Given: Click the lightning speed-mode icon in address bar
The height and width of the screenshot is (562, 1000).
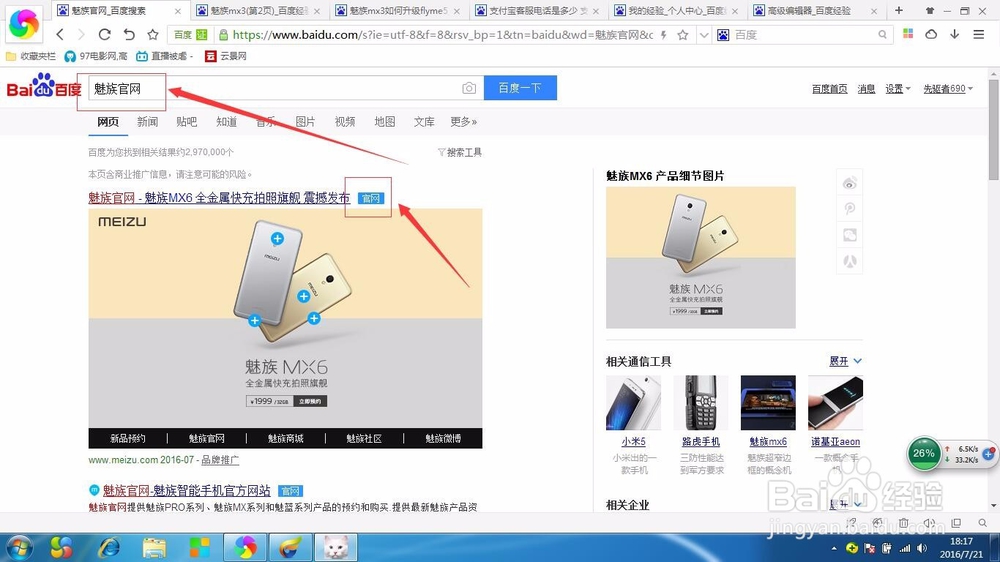Looking at the screenshot, I should 664,35.
